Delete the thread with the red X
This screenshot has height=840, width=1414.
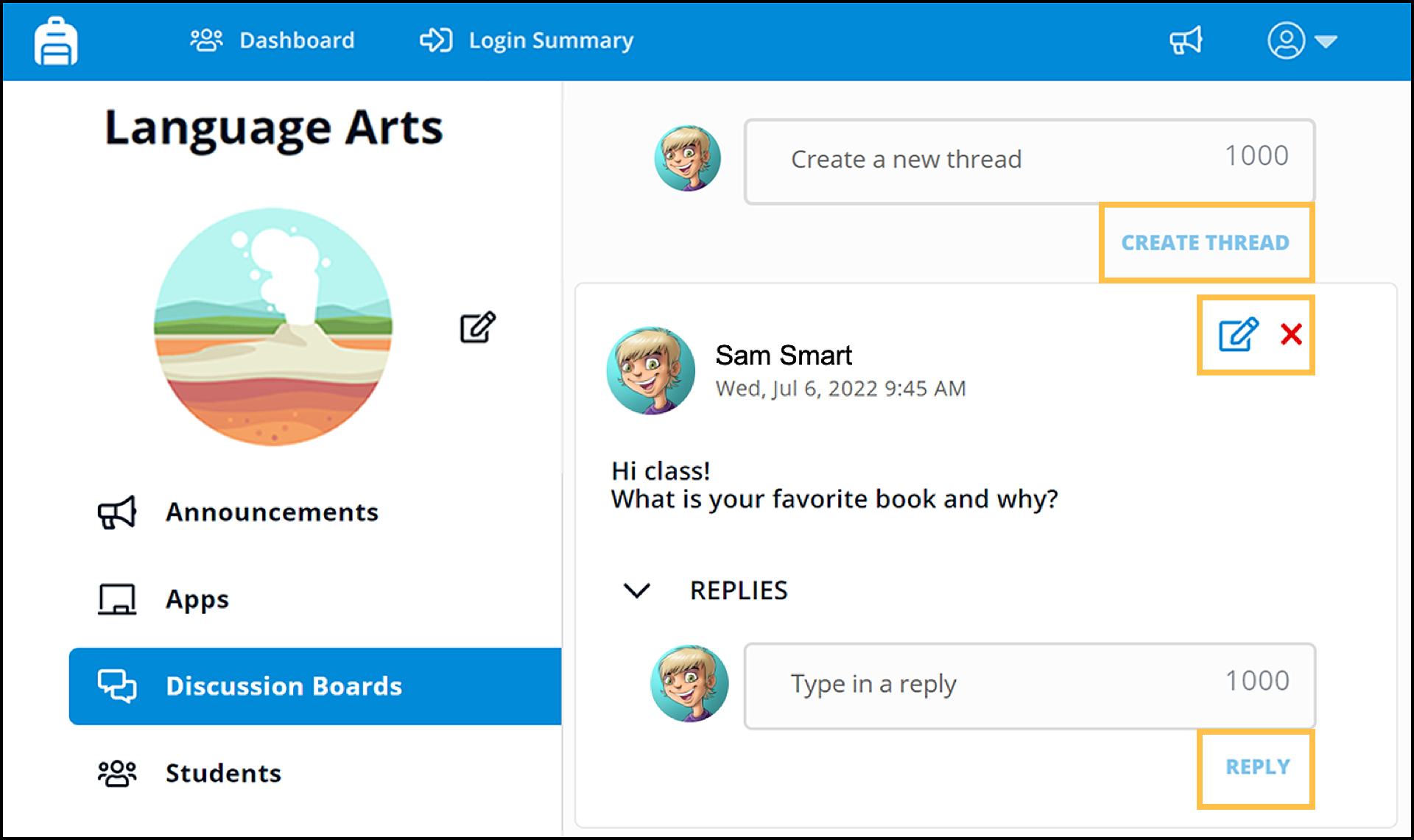(1291, 334)
